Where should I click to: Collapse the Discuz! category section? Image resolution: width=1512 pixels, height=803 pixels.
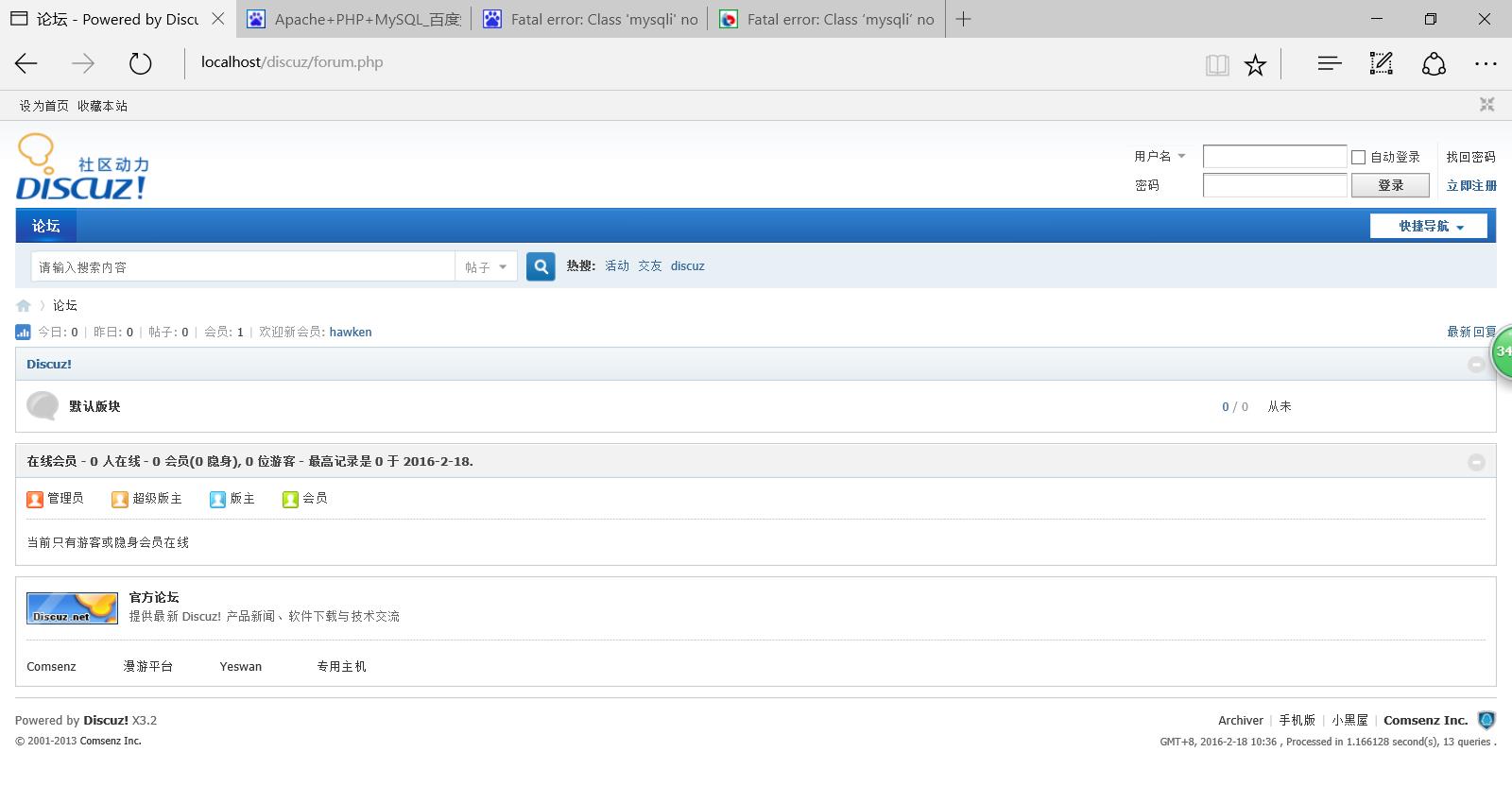(x=1476, y=364)
